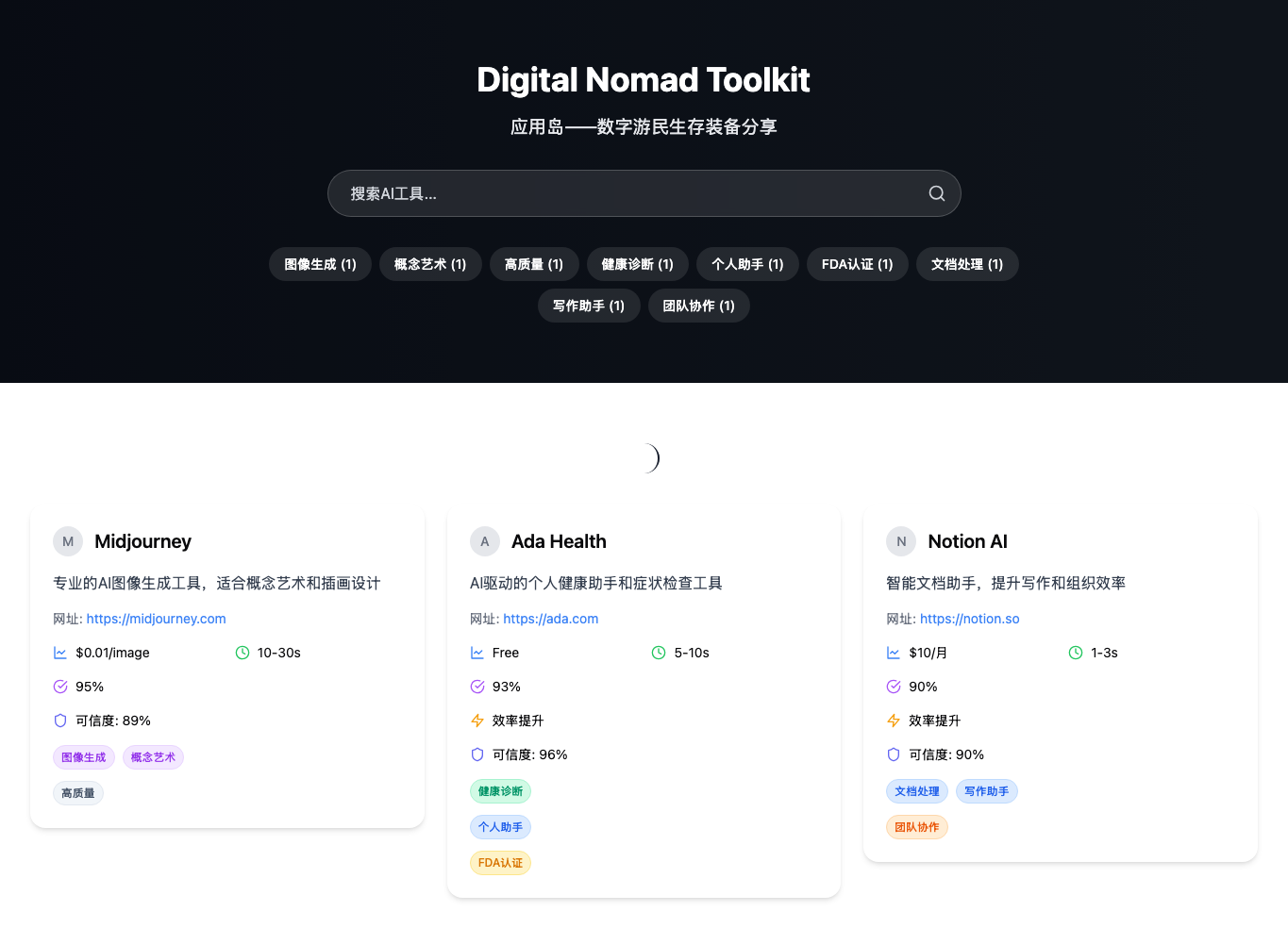
Task: Toggle the FDA认证 (1) filter chip
Action: click(857, 264)
